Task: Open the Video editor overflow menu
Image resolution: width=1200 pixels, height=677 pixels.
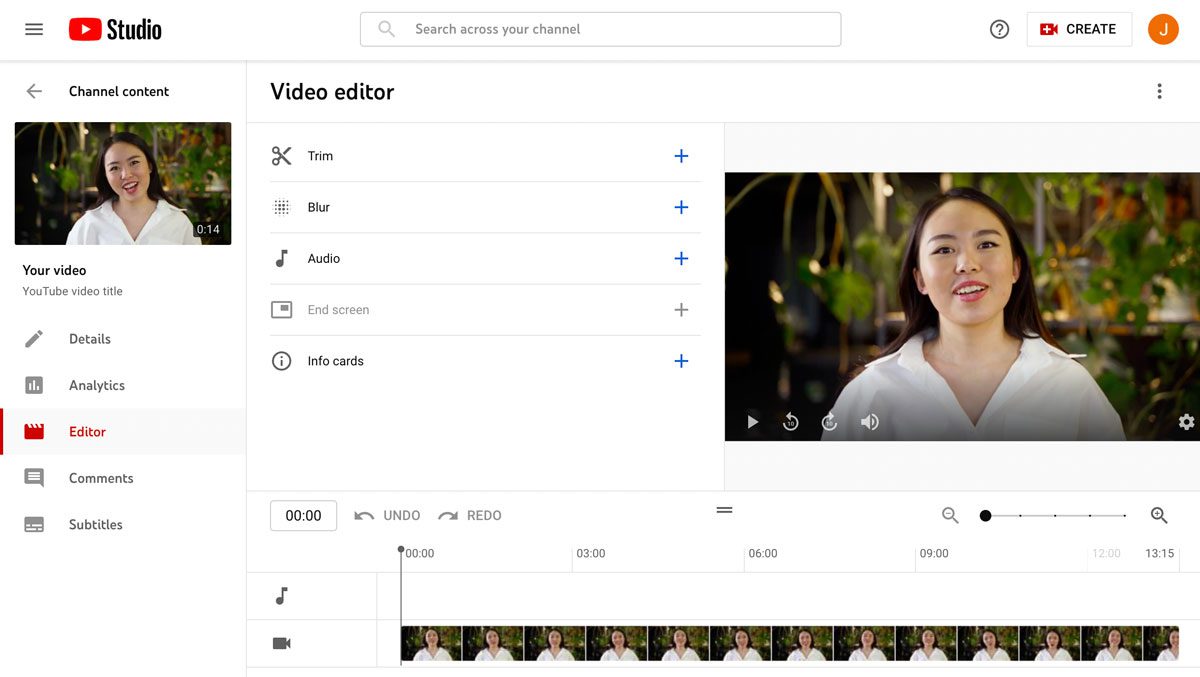Action: (x=1159, y=90)
